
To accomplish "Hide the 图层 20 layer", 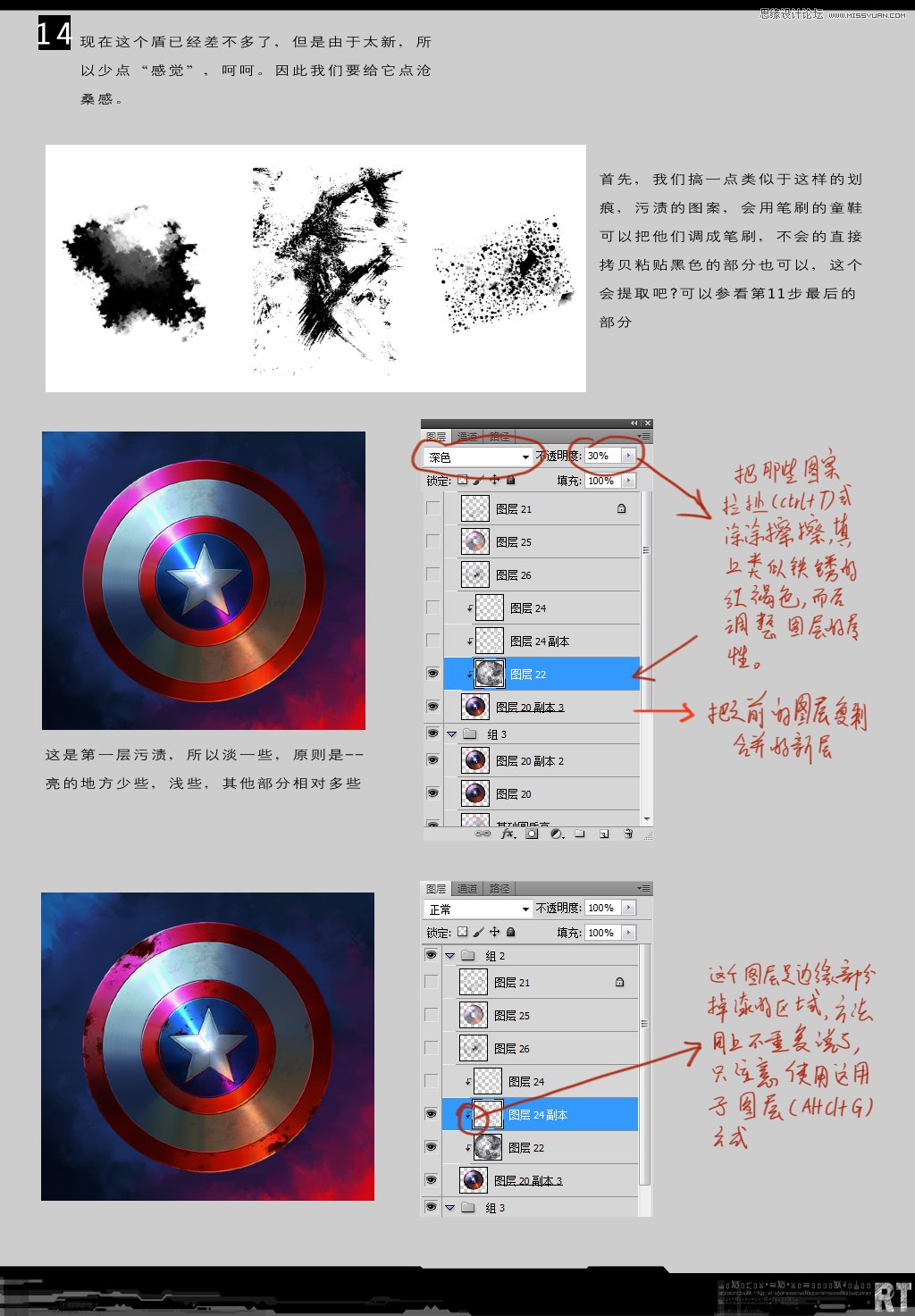I will 432,793.
